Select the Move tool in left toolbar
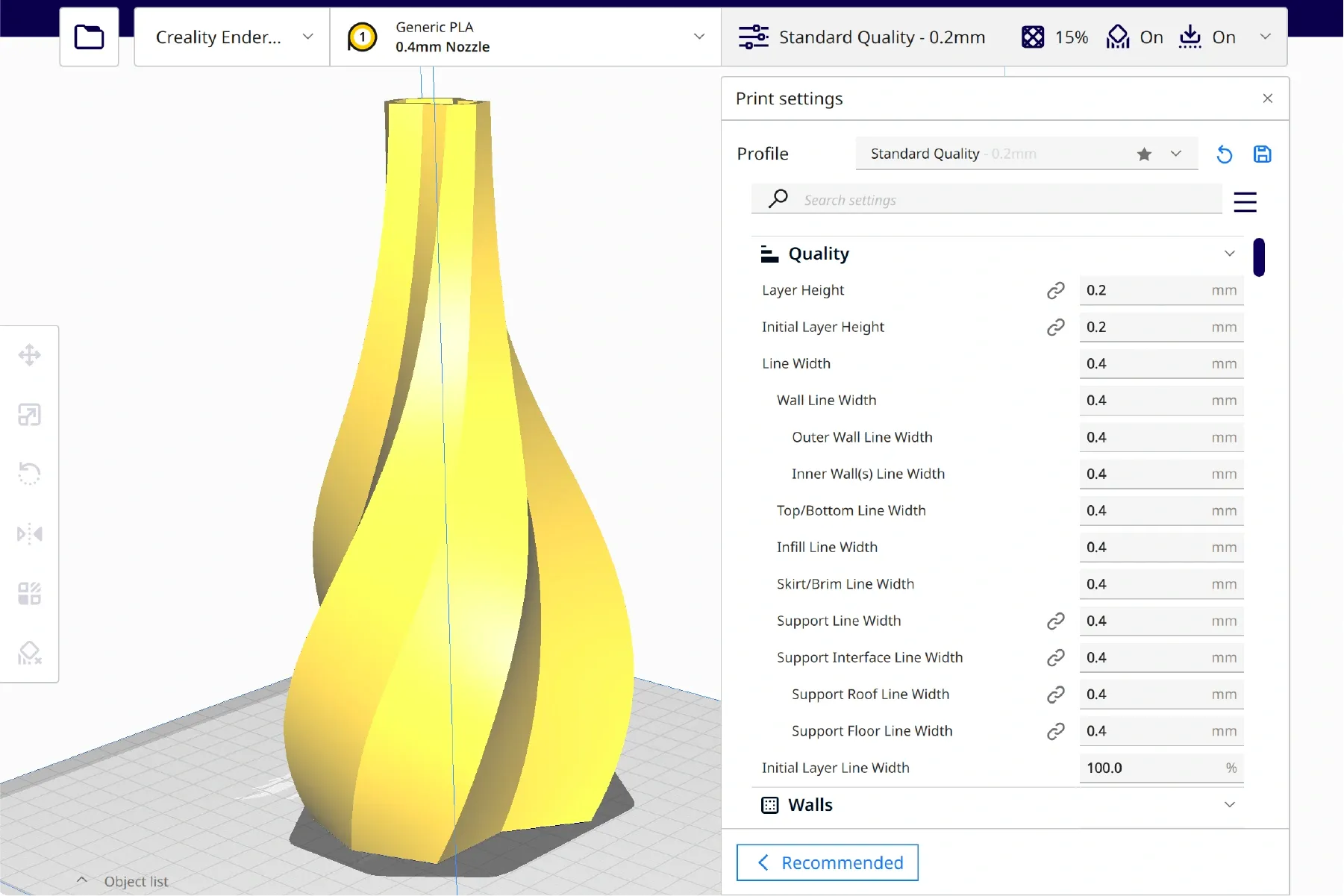 (x=30, y=355)
